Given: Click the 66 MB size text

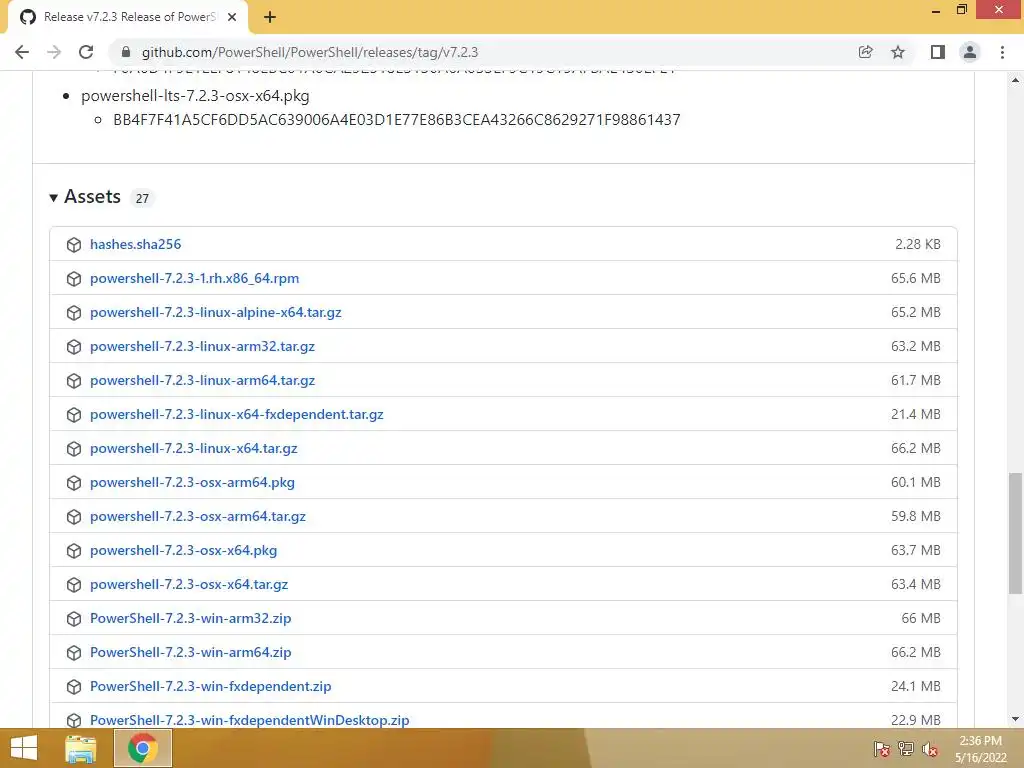Looking at the screenshot, I should [x=921, y=618].
